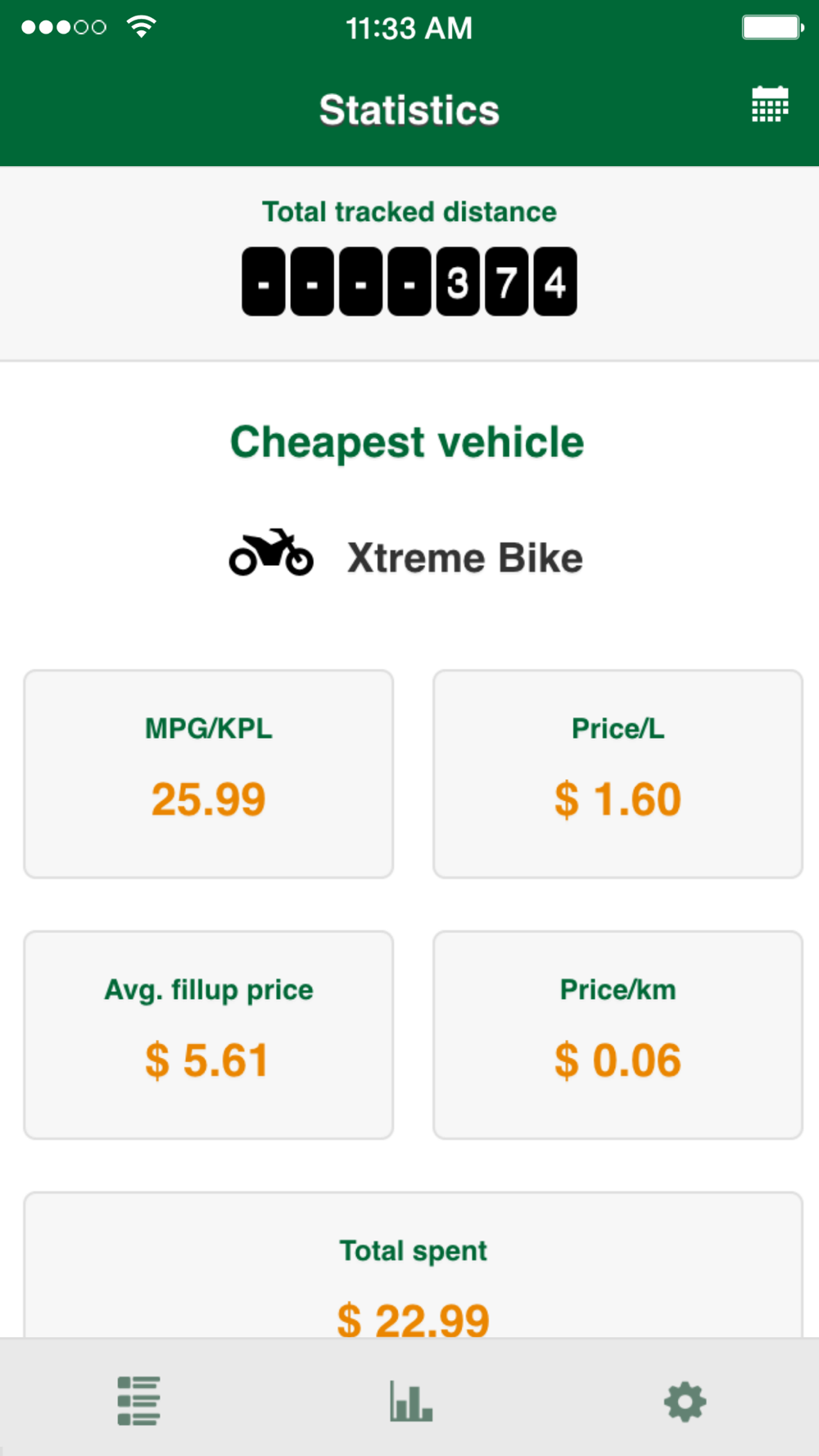The width and height of the screenshot is (819, 1456).
Task: Open the Price/km $ 0.06 card
Action: coord(618,1034)
